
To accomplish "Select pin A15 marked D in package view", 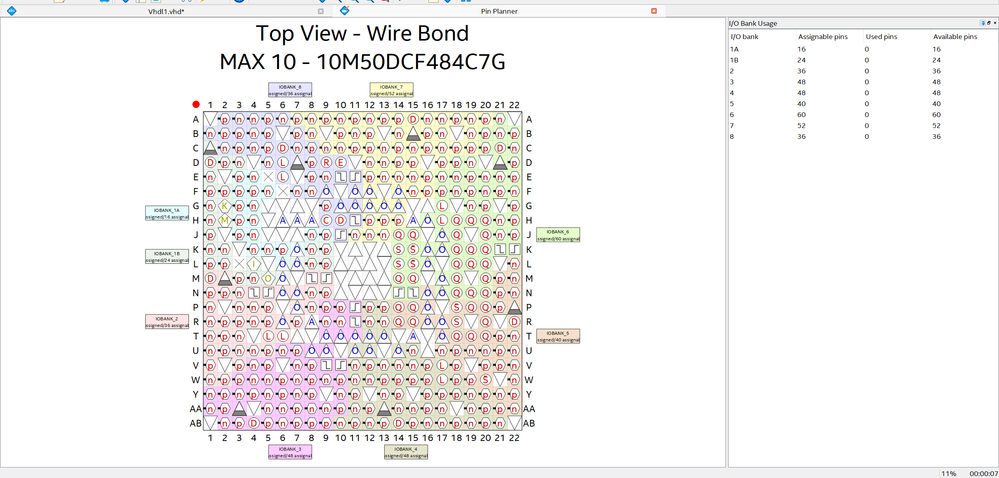I will 413,119.
